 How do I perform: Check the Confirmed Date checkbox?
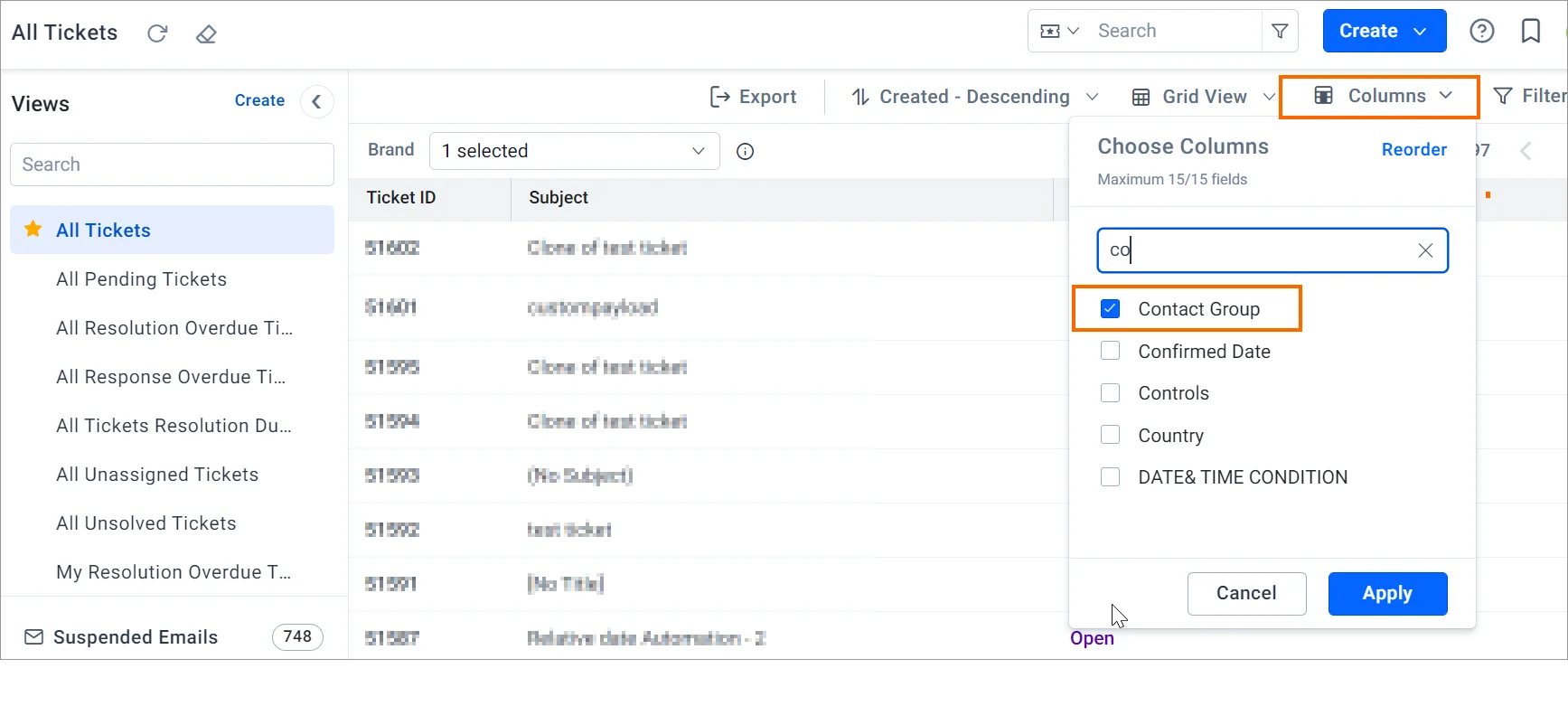point(1111,351)
